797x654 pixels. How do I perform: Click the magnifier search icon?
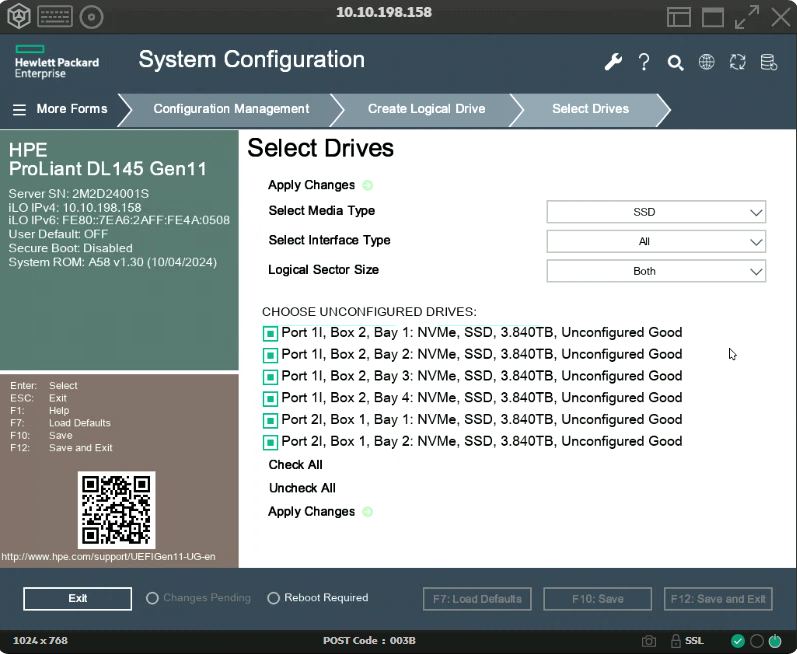click(675, 63)
